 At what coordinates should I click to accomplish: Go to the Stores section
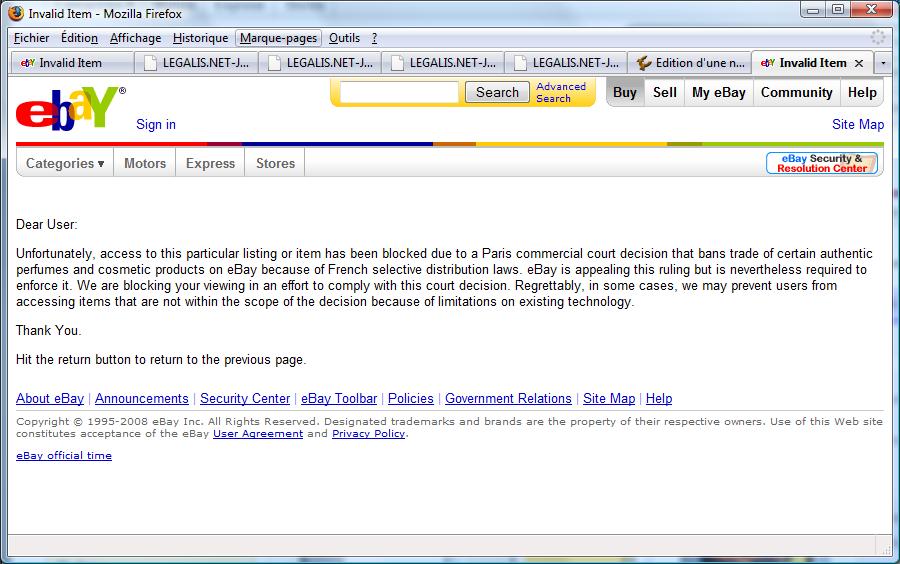coord(275,164)
